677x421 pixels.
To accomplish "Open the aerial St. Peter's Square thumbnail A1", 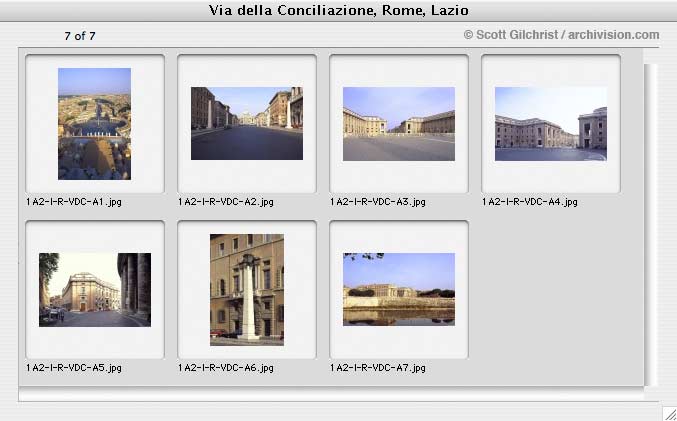I will point(95,123).
